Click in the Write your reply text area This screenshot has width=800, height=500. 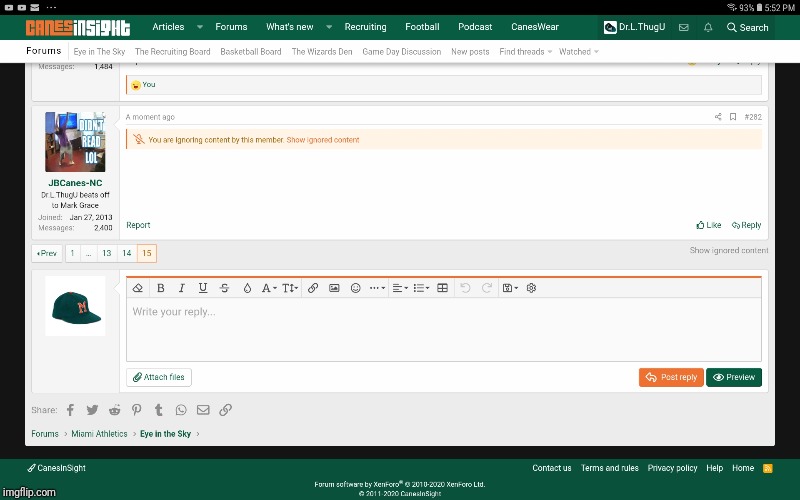tap(443, 330)
